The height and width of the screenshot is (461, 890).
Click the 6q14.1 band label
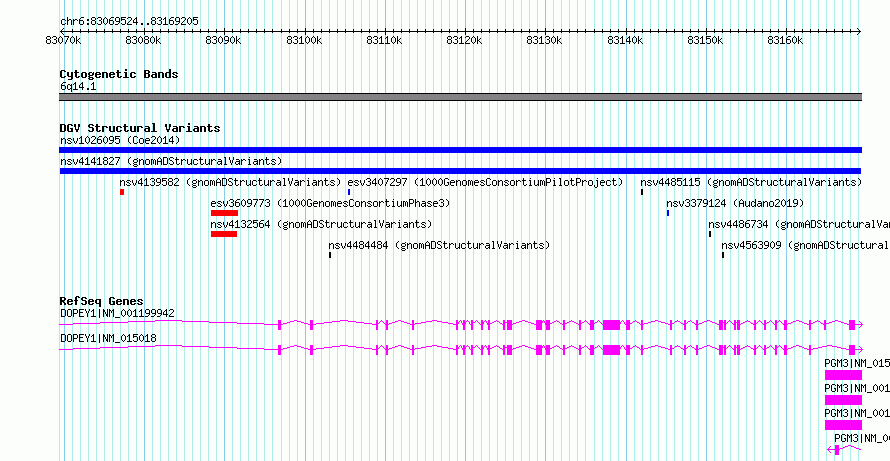[78, 86]
